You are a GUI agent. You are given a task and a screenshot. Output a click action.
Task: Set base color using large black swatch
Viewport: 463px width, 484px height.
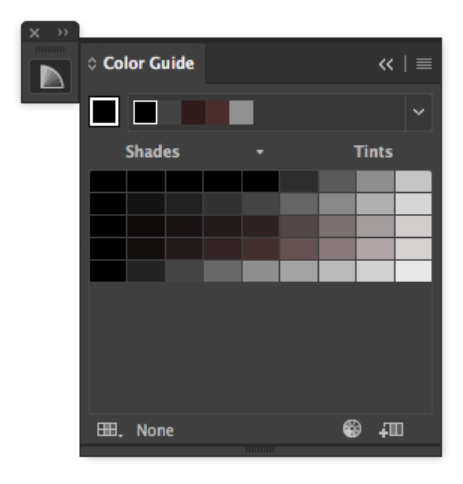[x=104, y=112]
